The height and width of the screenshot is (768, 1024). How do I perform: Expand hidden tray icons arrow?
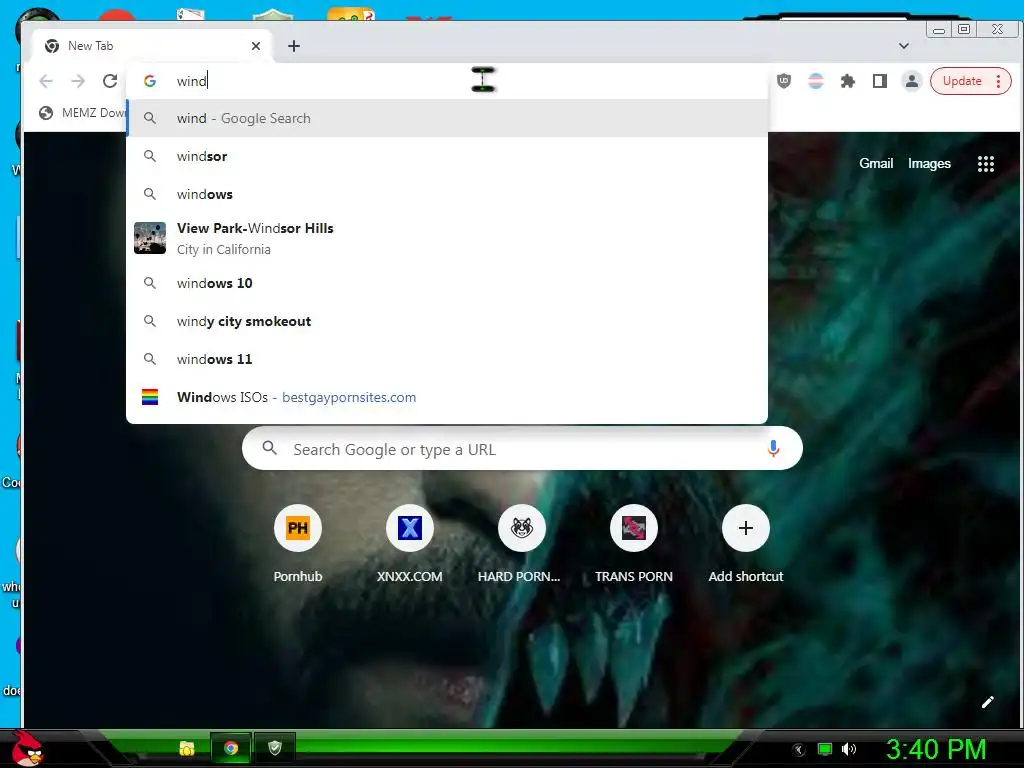tap(798, 749)
